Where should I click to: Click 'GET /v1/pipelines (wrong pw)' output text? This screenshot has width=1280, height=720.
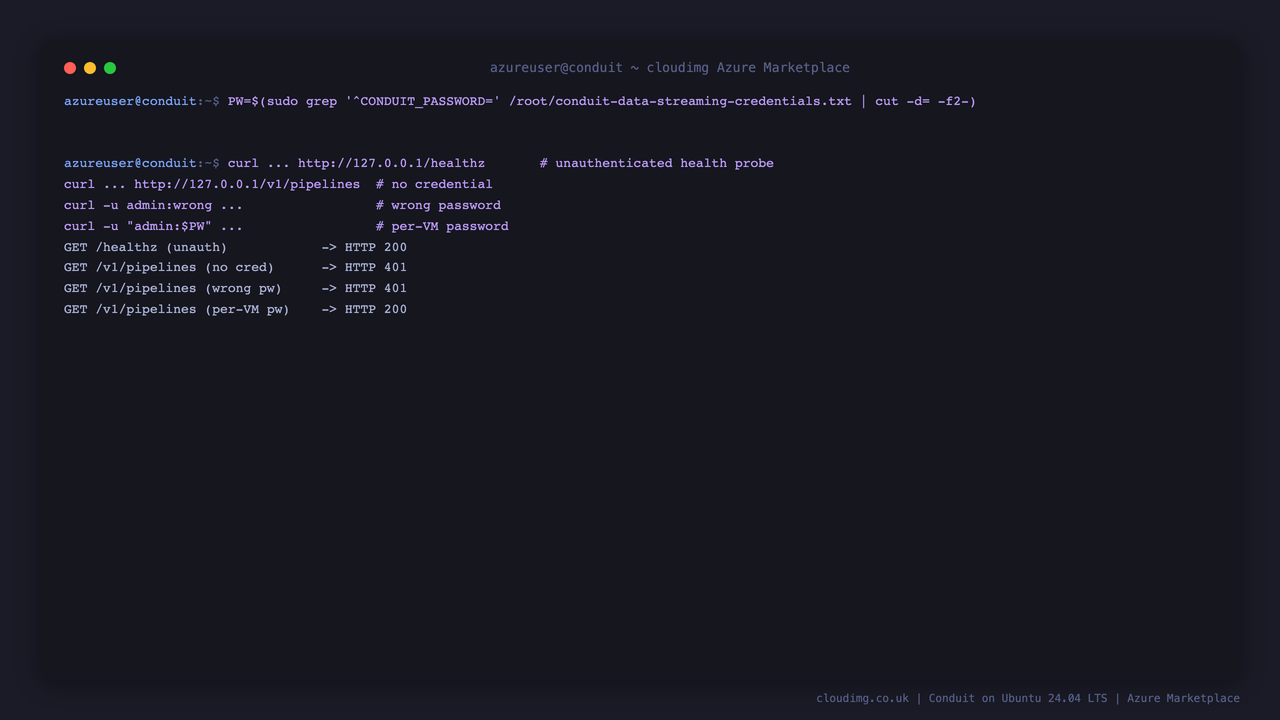(x=173, y=288)
